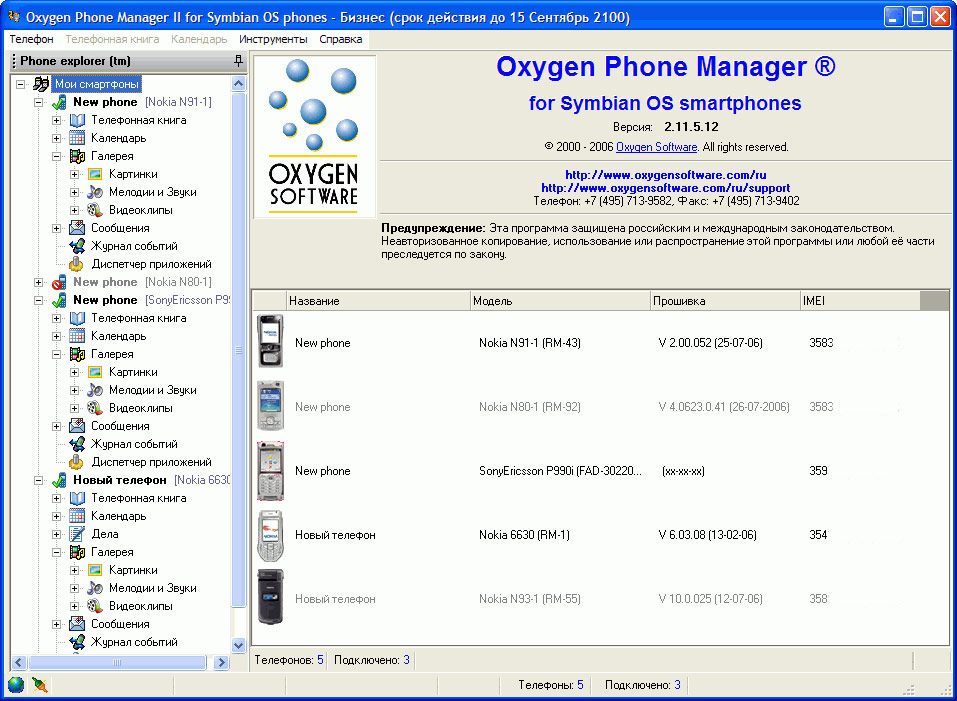The image size is (957, 701).
Task: Expand messages under Nokia N91-1
Action: (x=56, y=228)
